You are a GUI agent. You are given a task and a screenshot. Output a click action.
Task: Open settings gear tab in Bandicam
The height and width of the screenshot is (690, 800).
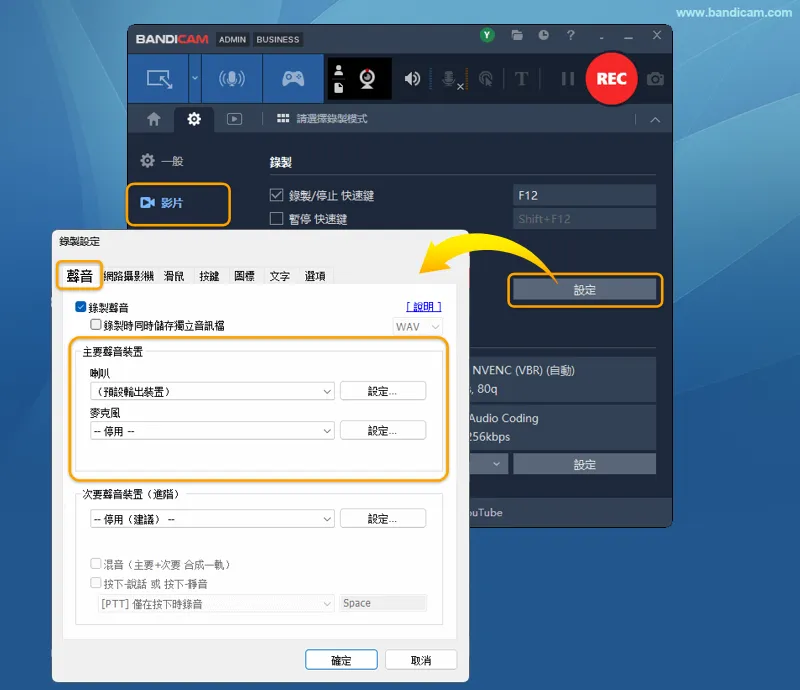click(x=194, y=119)
